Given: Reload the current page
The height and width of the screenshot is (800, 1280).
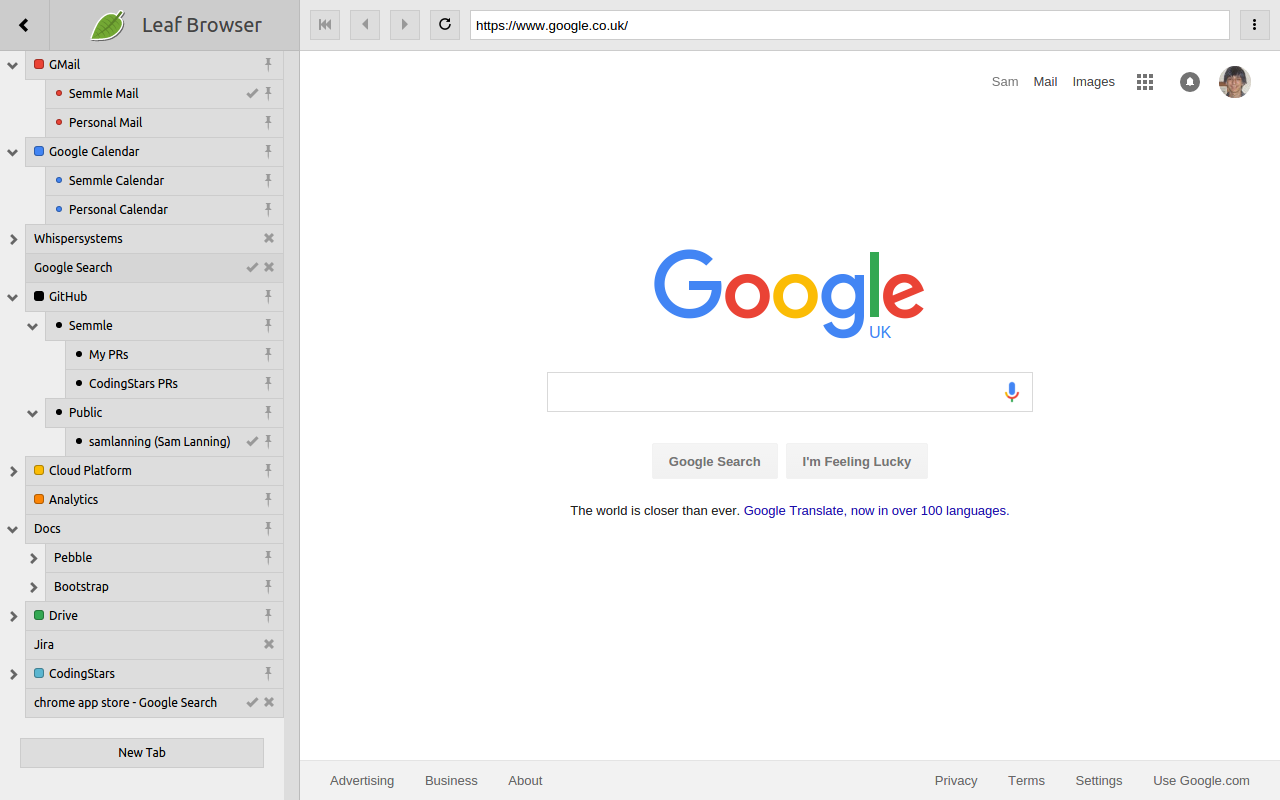Looking at the screenshot, I should [x=444, y=24].
